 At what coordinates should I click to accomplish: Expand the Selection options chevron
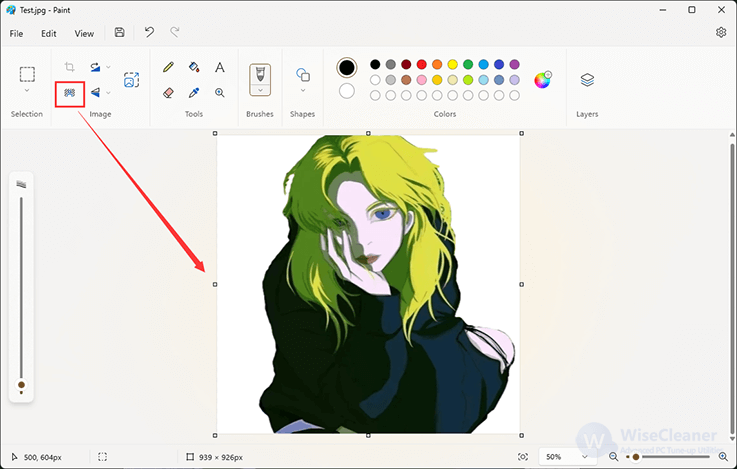click(x=27, y=90)
